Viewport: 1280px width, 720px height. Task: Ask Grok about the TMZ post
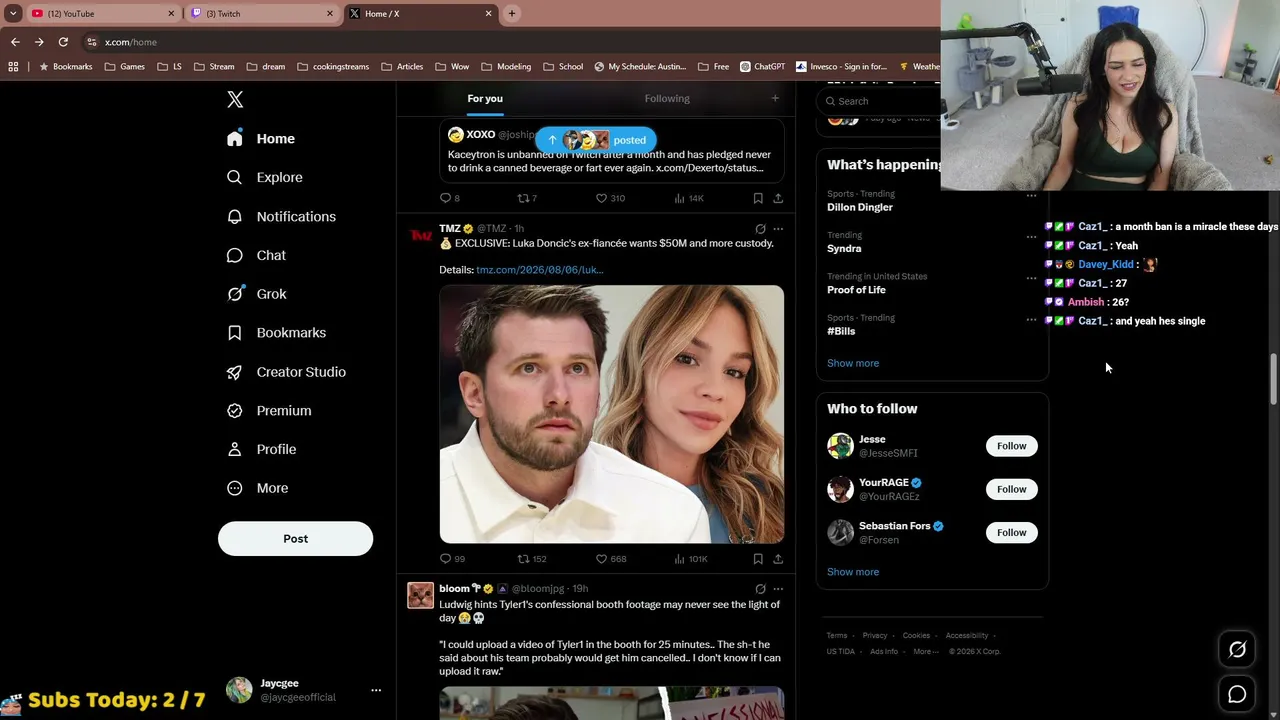(760, 229)
